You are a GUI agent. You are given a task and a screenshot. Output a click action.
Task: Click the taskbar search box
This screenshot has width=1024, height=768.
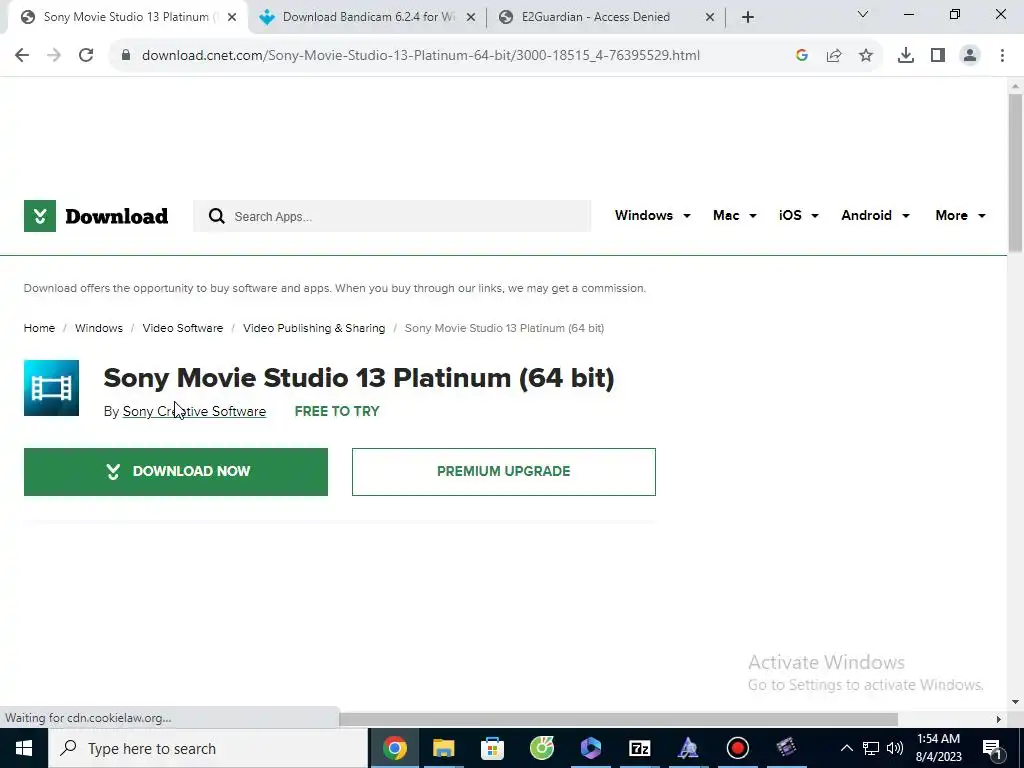(x=208, y=748)
